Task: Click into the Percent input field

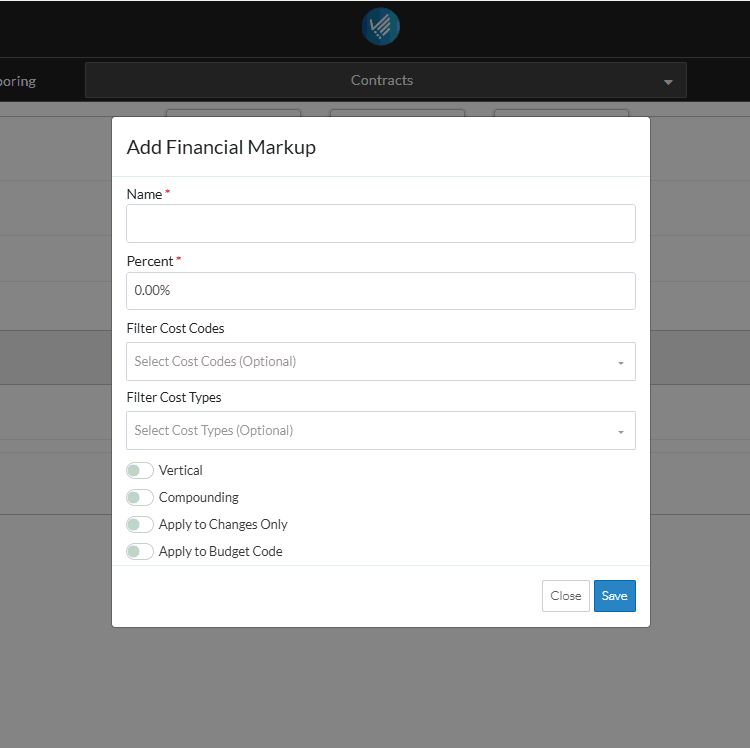Action: [x=380, y=291]
